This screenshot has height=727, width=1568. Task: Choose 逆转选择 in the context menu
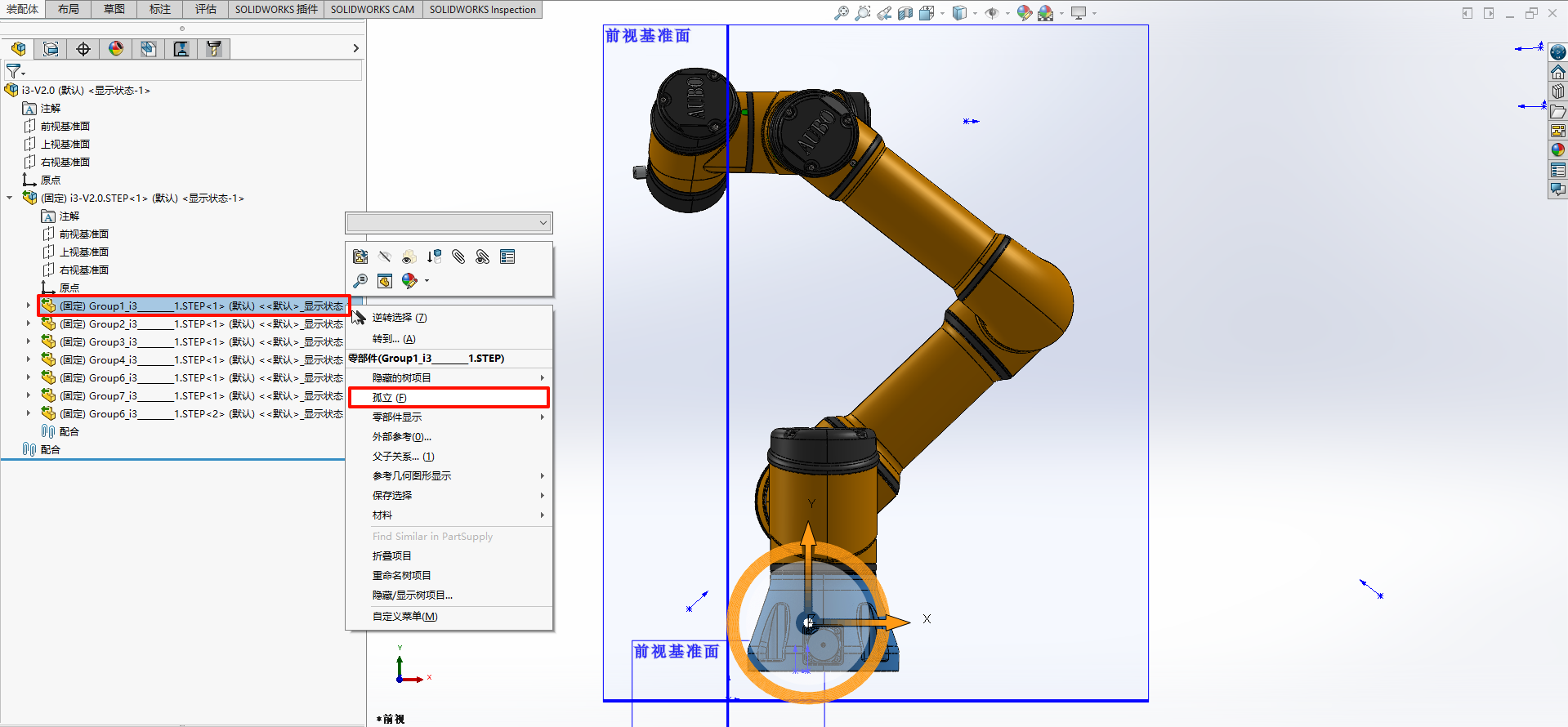point(449,318)
